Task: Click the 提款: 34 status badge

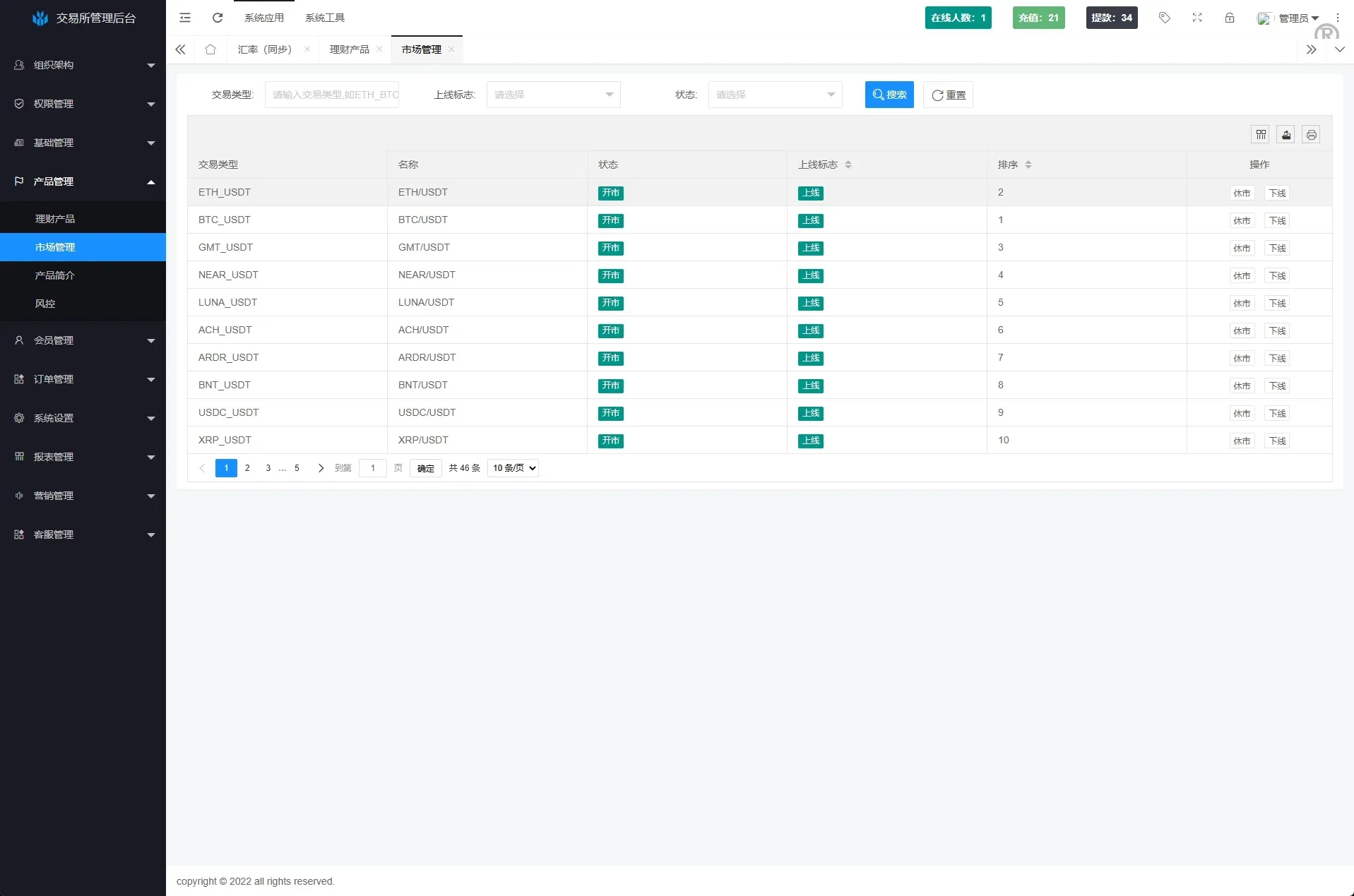Action: 1111,18
